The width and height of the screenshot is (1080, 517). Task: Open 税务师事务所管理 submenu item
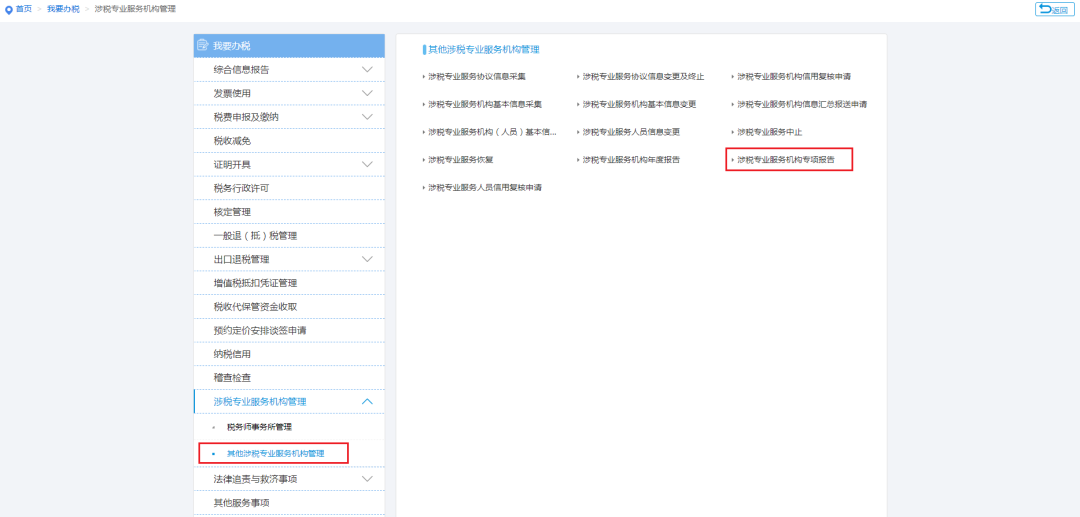259,427
